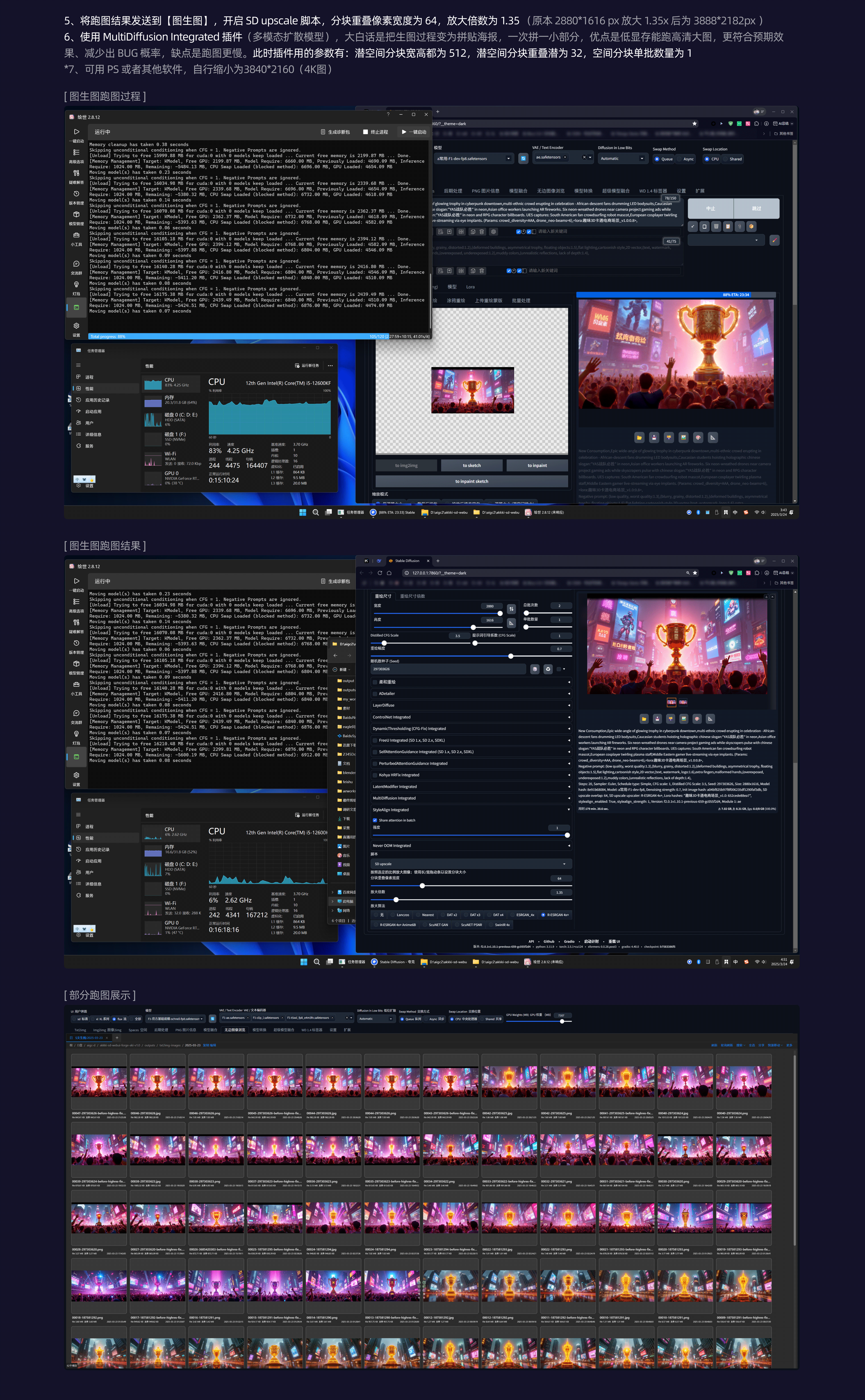The width and height of the screenshot is (865, 1400).
Task: Open a常用-F1-dev-fp8 model dropdown in upper screenshot
Action: pyautogui.click(x=474, y=158)
